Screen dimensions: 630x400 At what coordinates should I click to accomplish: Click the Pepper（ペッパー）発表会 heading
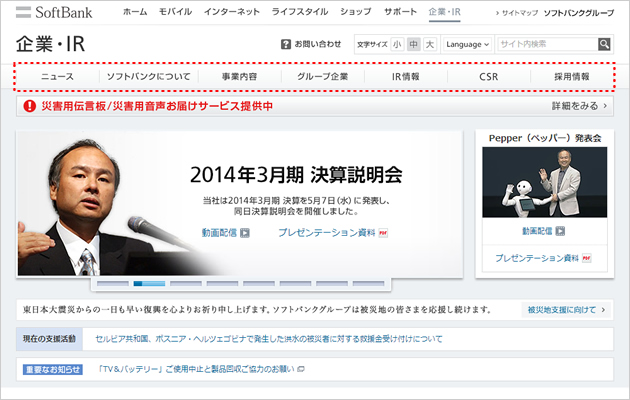click(x=545, y=138)
